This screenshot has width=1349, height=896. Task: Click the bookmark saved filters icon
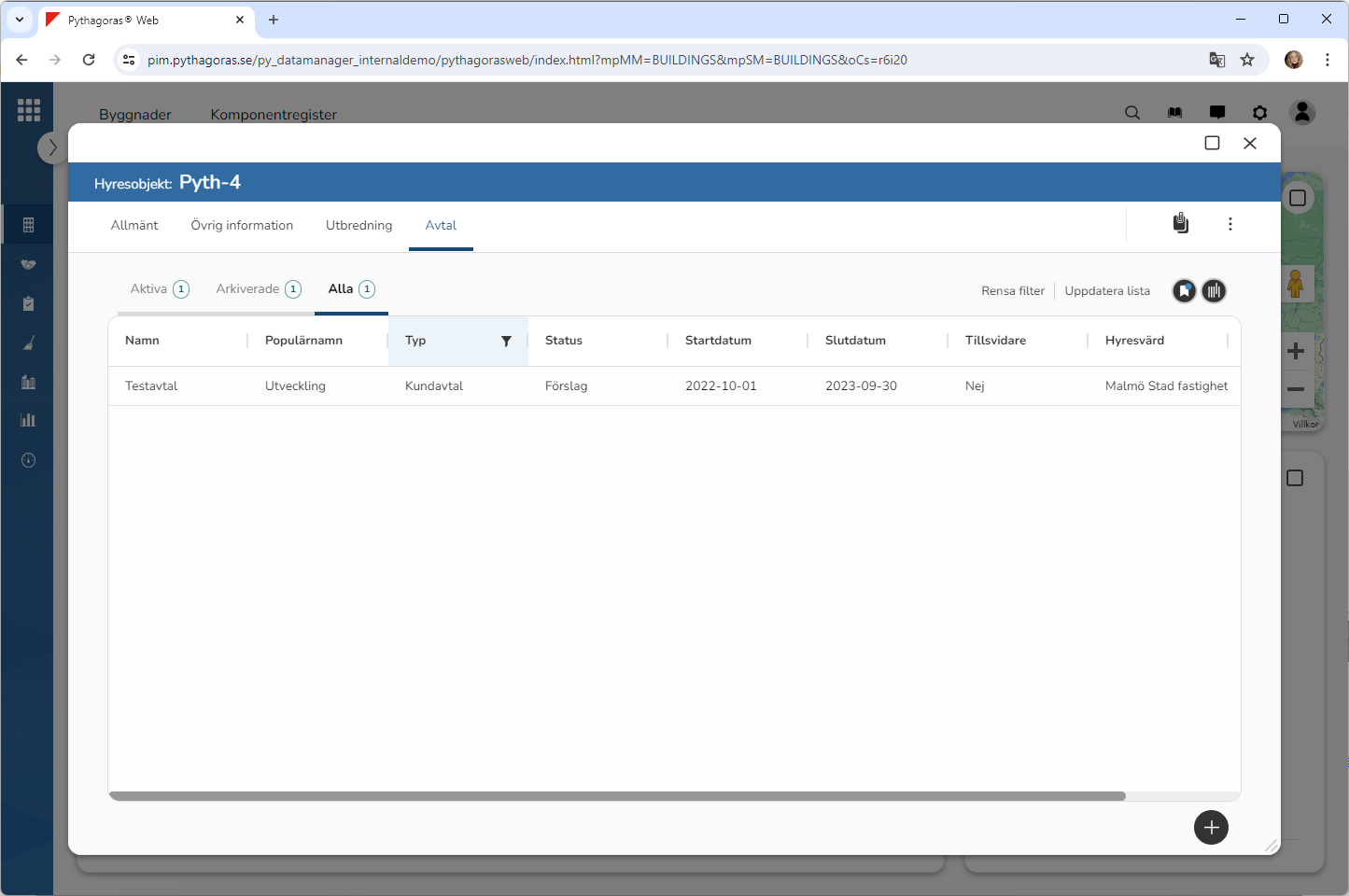1184,291
